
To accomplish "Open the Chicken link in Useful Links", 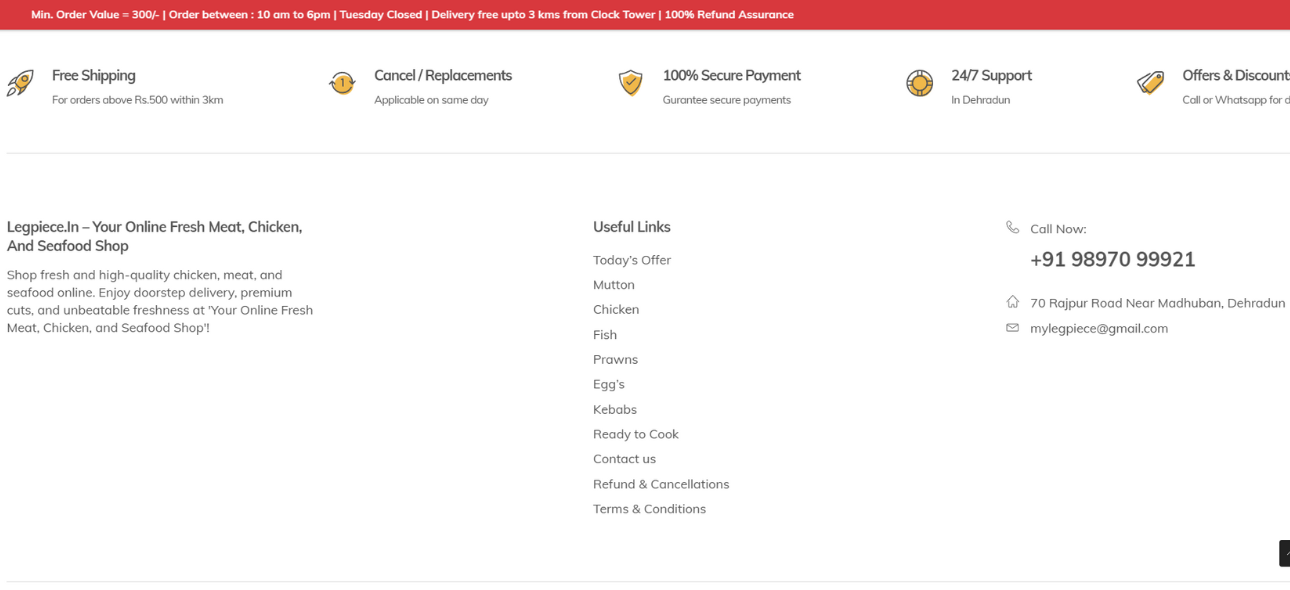I will point(615,310).
